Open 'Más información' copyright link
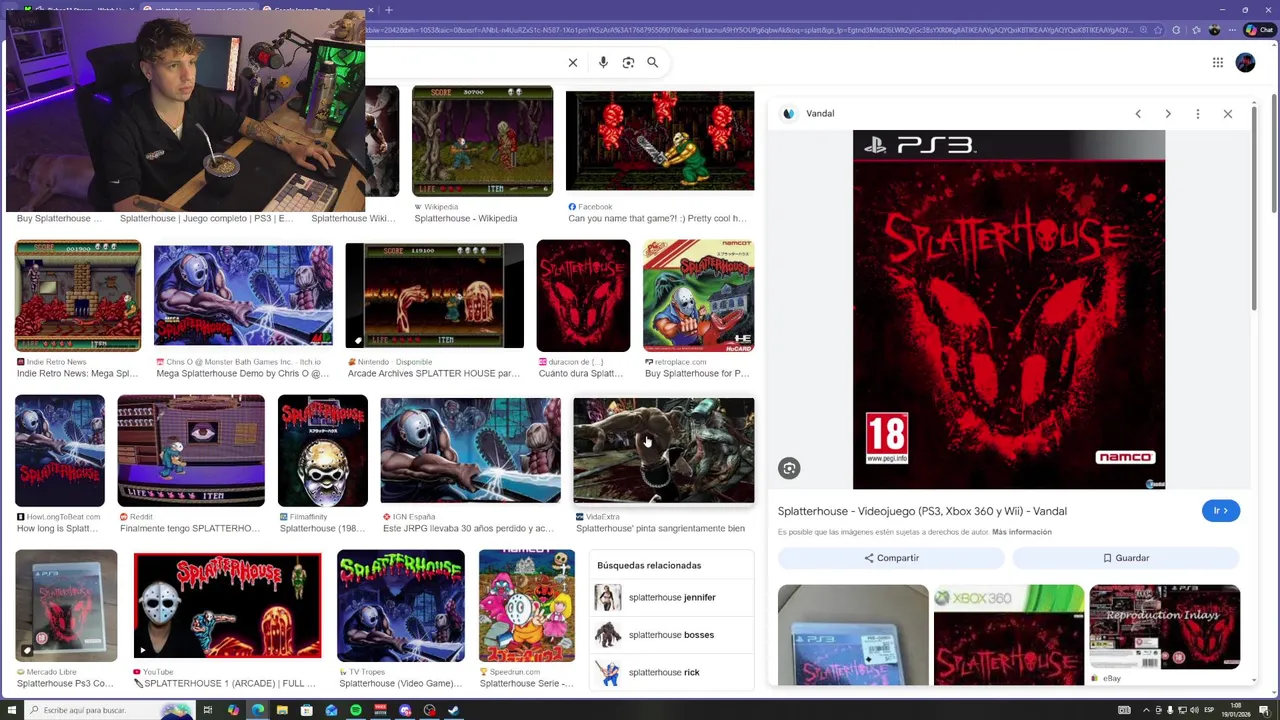 pos(1022,532)
